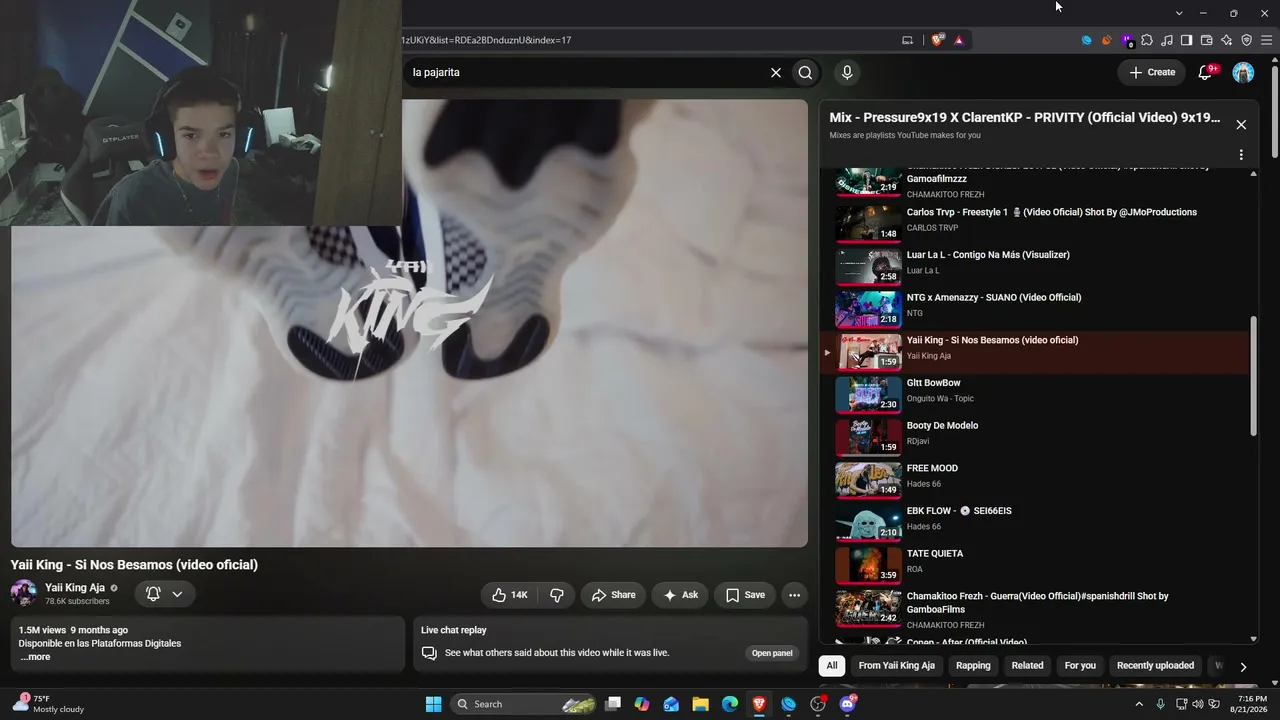Open the Brave Wallet icon

click(1207, 40)
